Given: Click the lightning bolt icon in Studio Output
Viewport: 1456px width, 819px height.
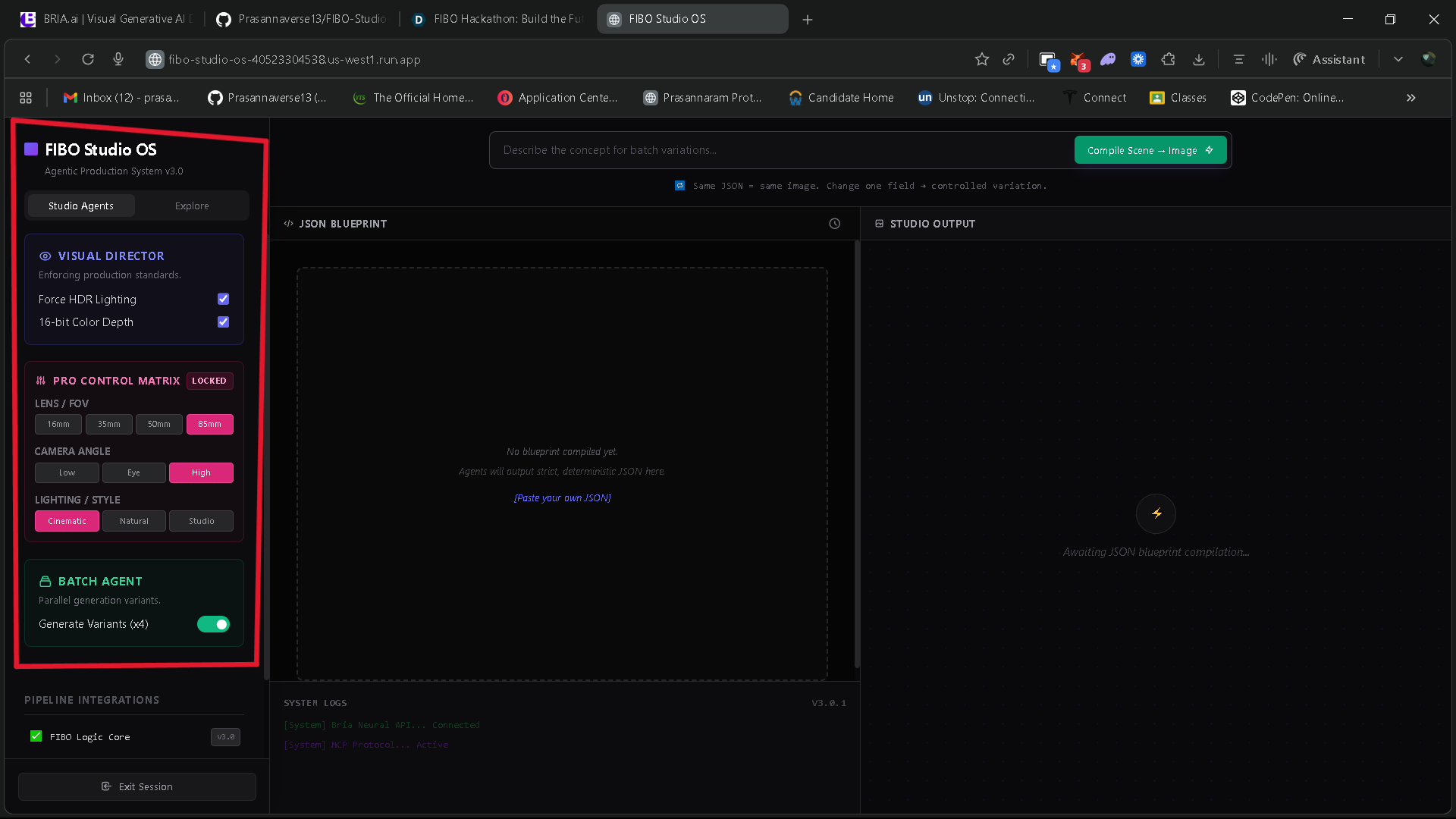Looking at the screenshot, I should [x=1156, y=513].
